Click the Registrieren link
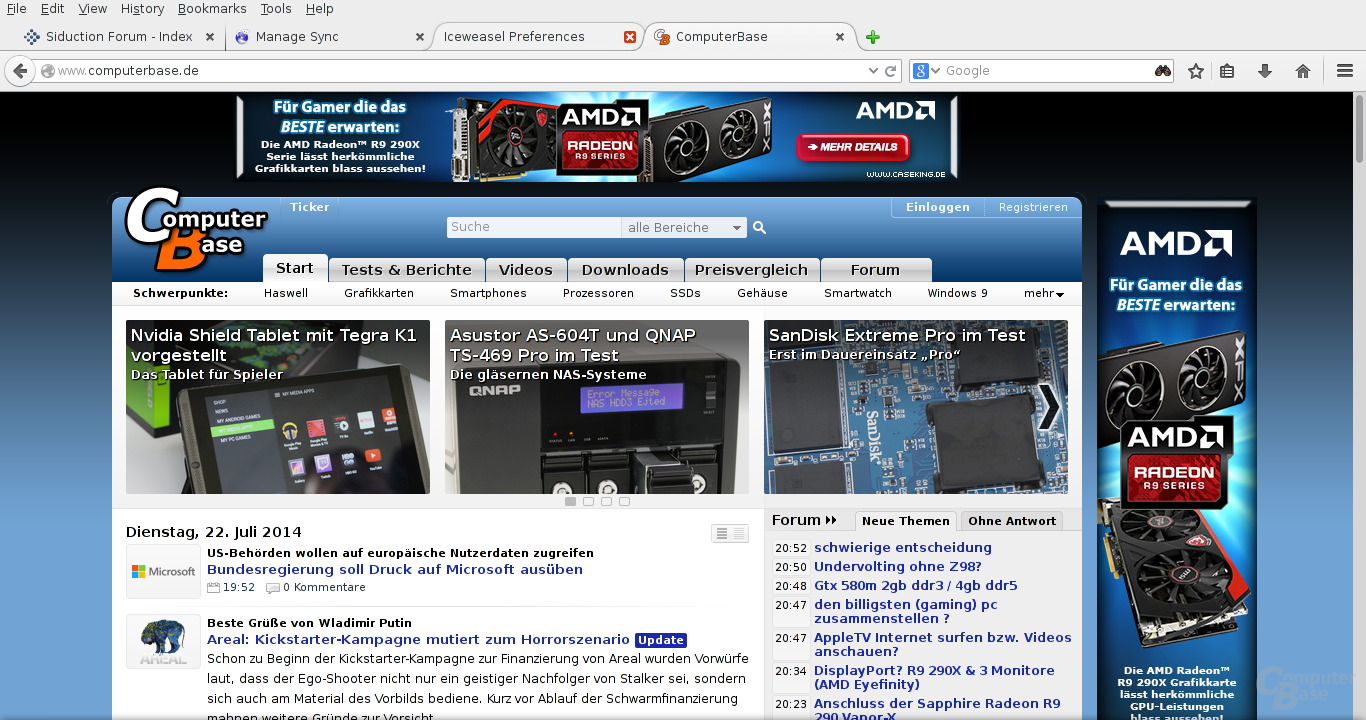 [1033, 207]
